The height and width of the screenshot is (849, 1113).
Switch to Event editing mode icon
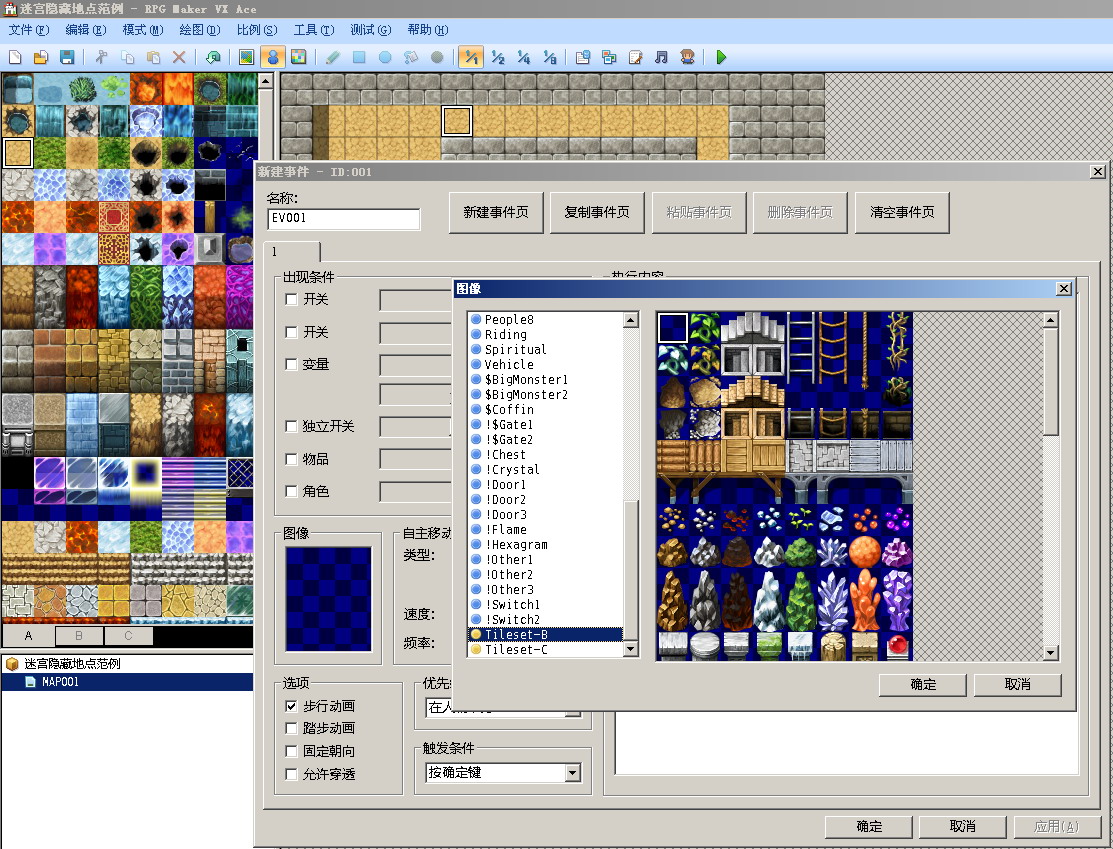[273, 57]
